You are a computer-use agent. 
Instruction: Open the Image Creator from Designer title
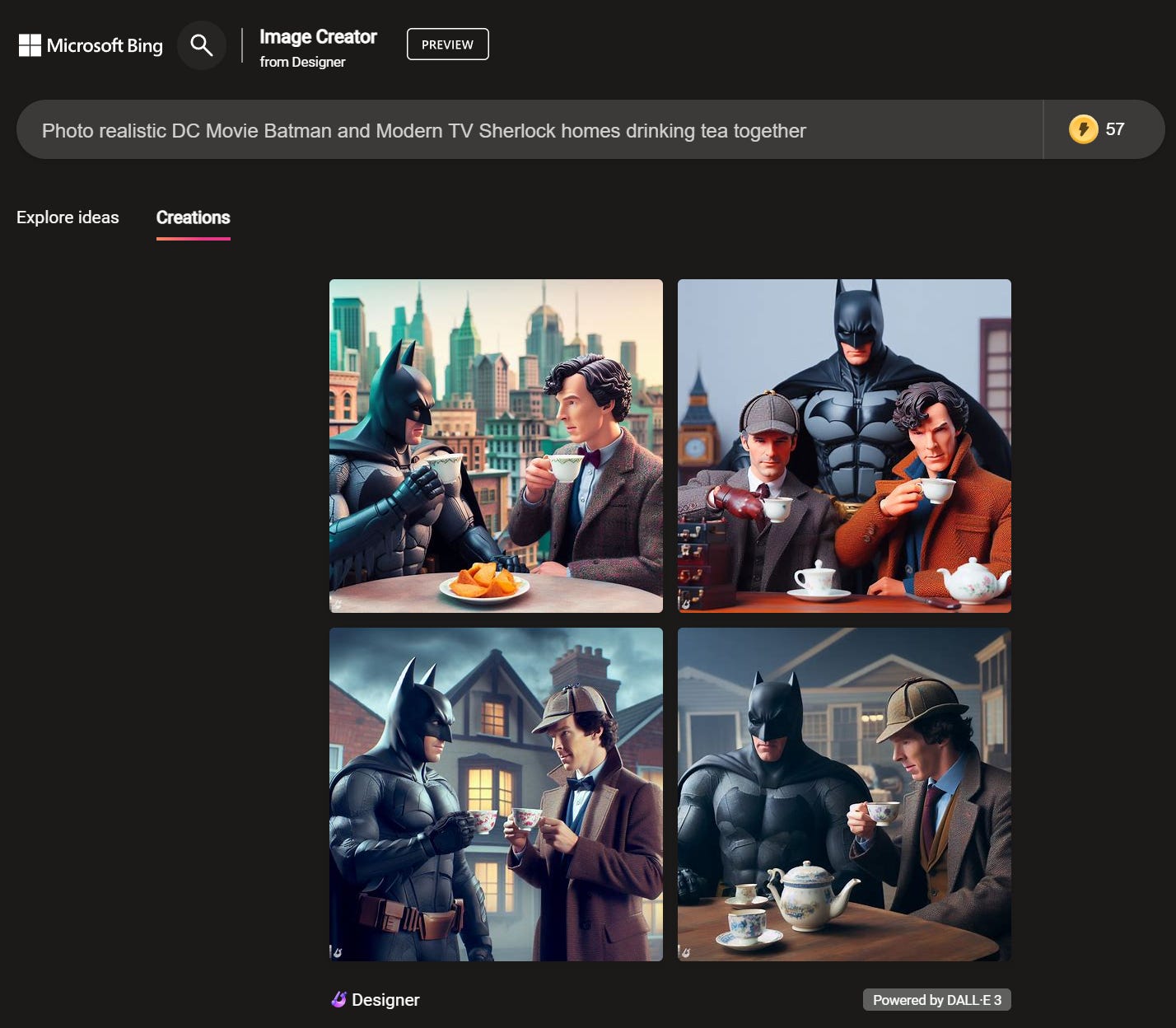pos(318,48)
